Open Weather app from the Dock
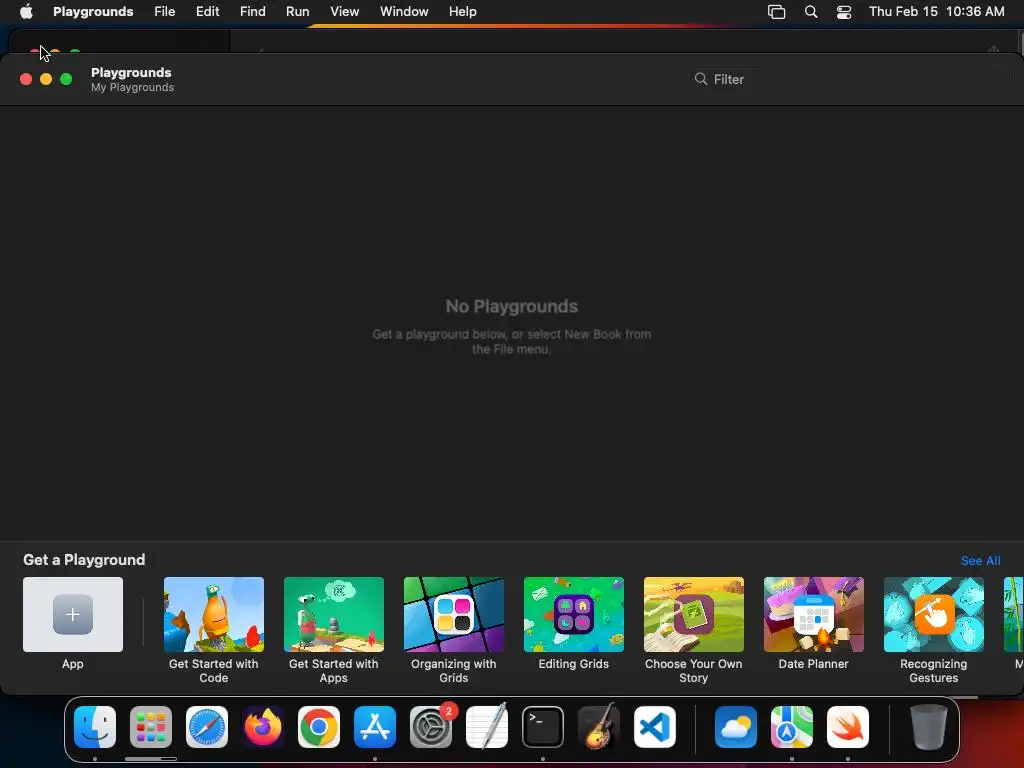 pyautogui.click(x=735, y=727)
